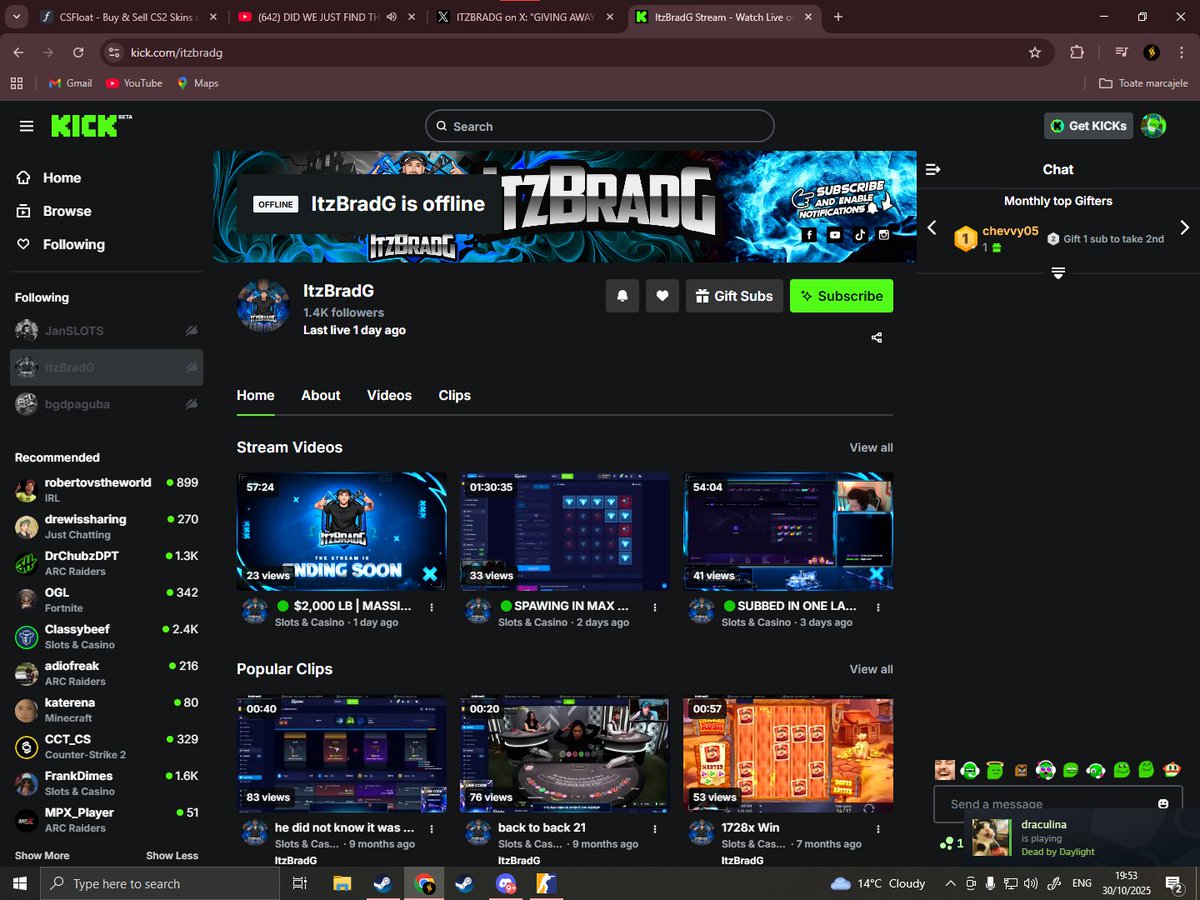
Task: Go to the KICK logo homepage
Action: 91,126
